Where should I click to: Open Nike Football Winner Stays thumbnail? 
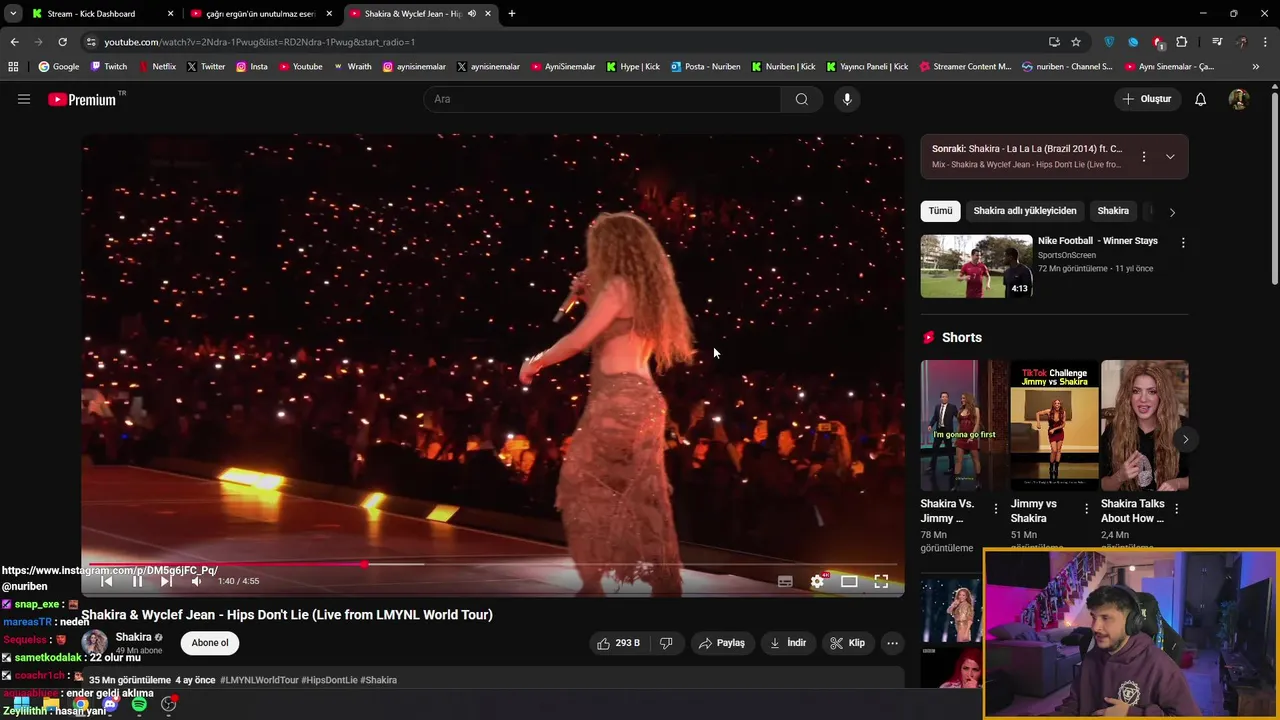point(976,266)
